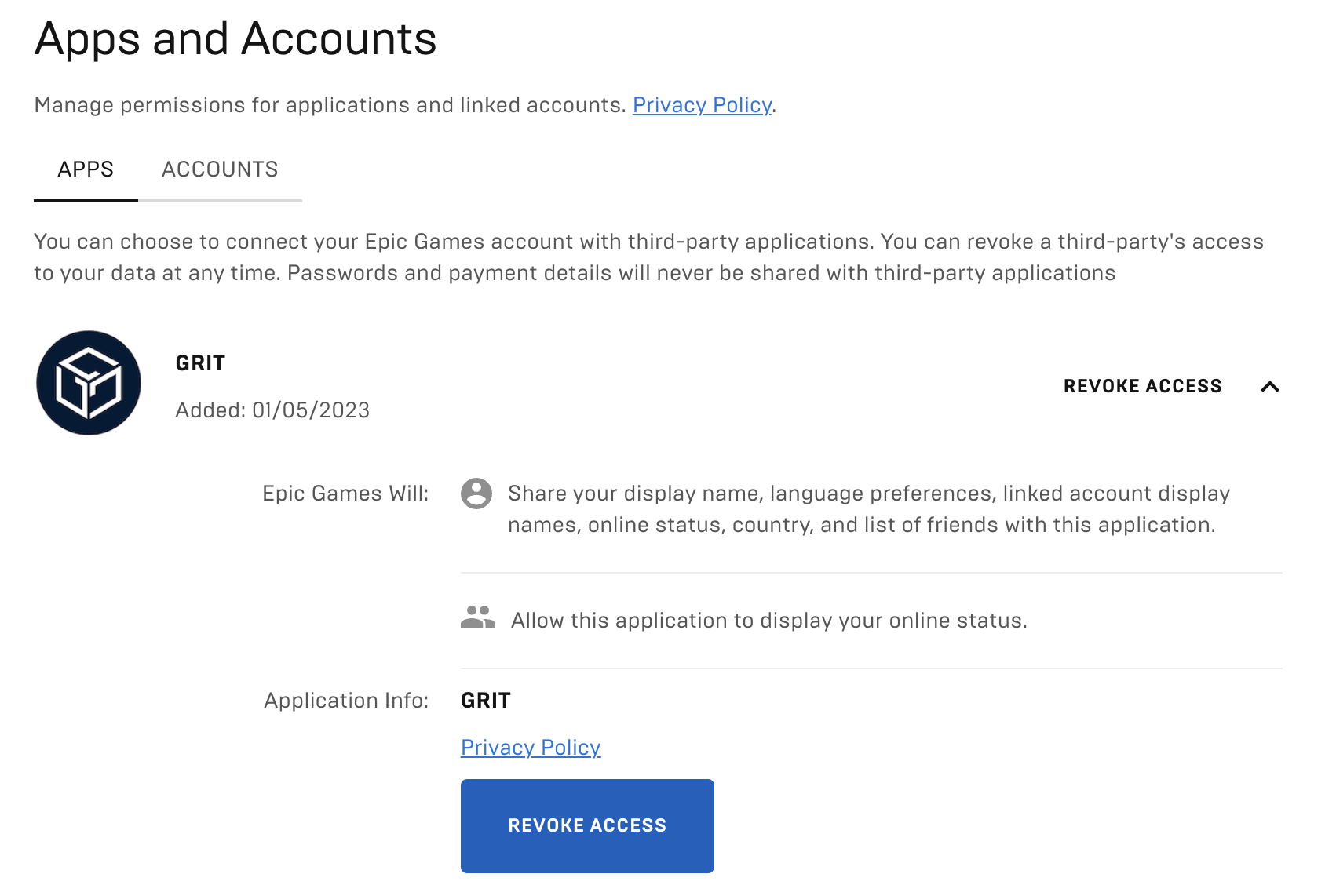Click the Application Info label
The height and width of the screenshot is (896, 1336).
pos(346,701)
